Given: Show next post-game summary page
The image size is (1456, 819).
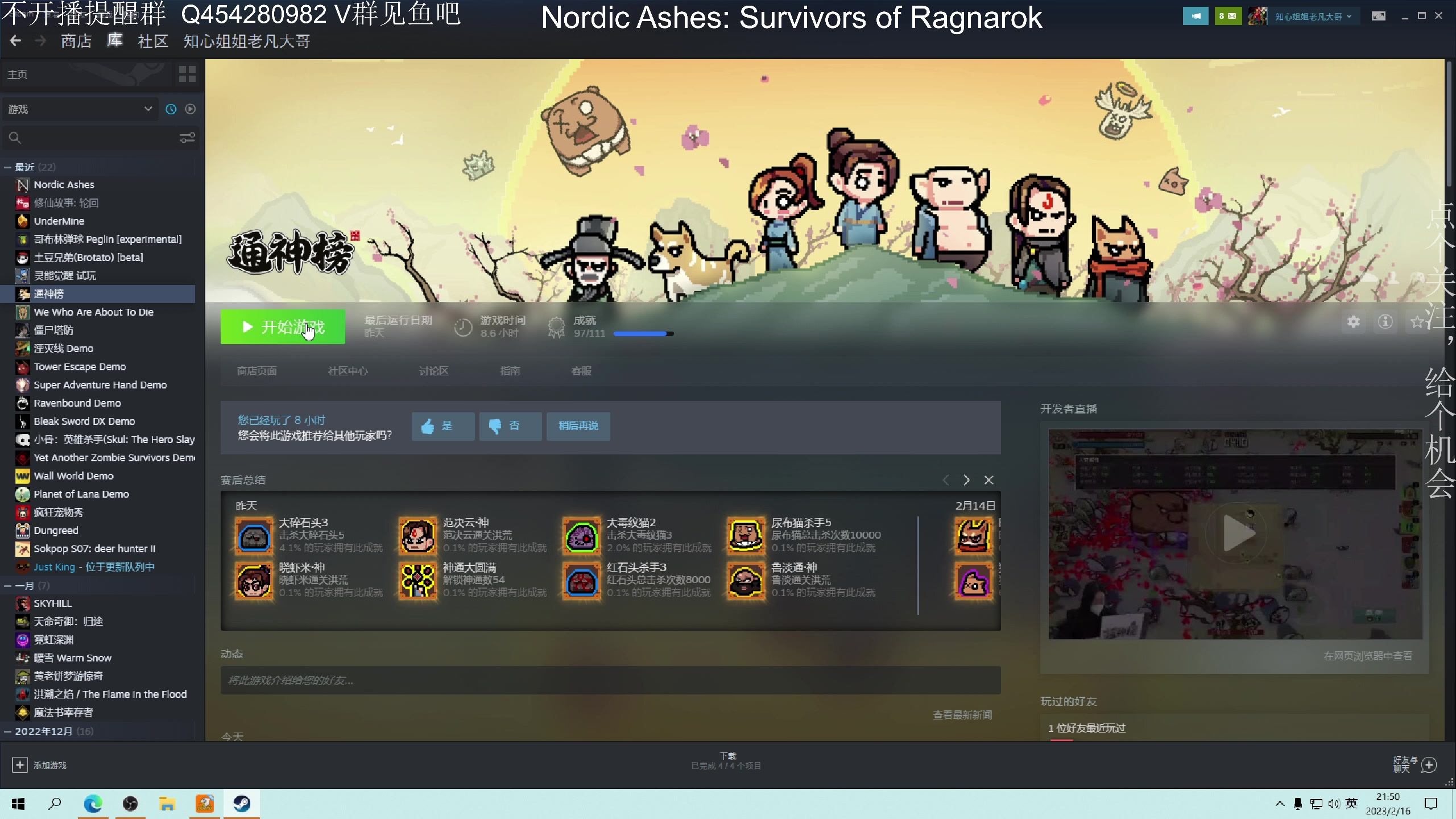Looking at the screenshot, I should point(966,480).
